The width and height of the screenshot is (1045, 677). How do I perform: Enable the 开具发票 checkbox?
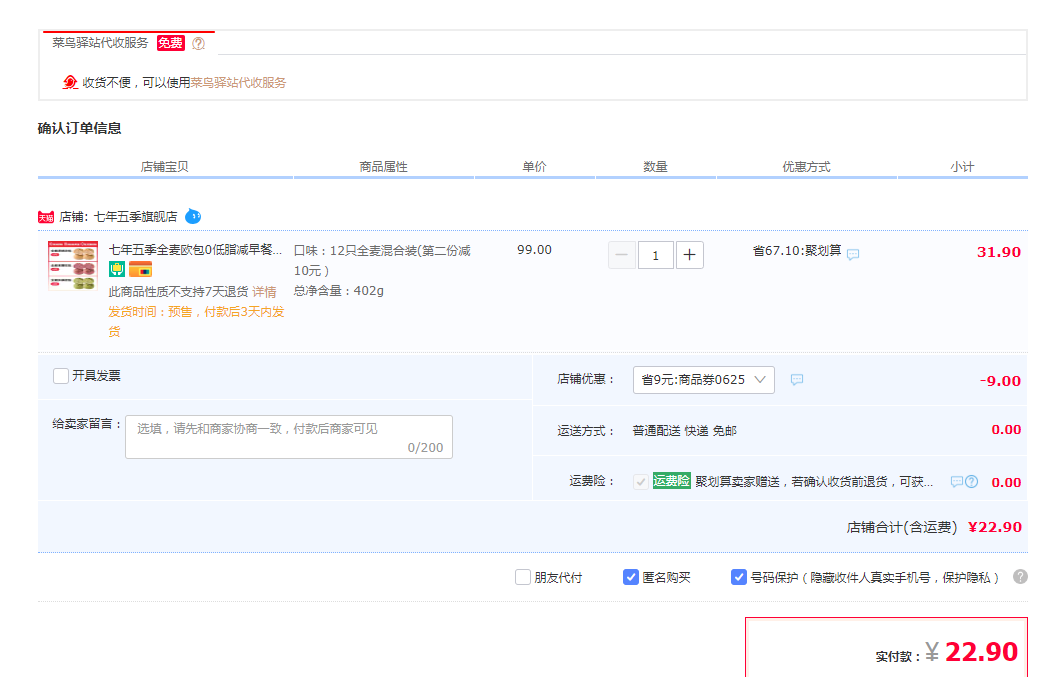coord(61,376)
